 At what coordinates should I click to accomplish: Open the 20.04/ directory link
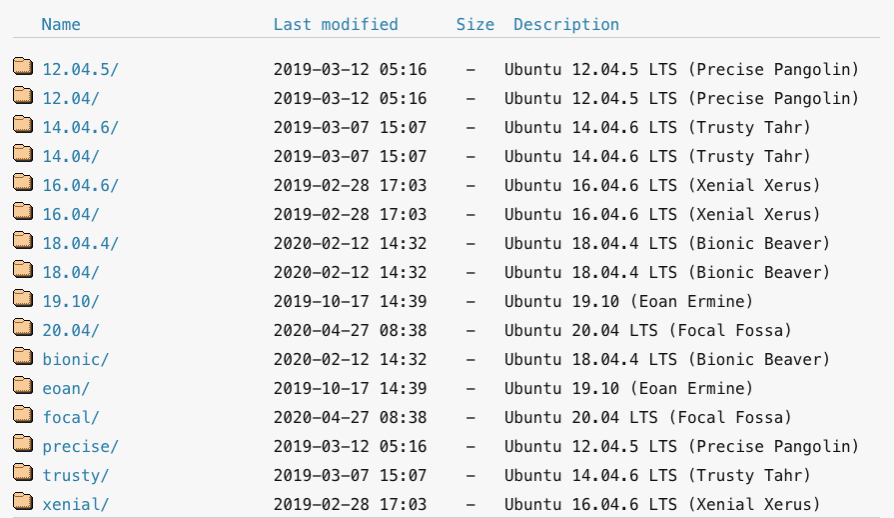click(71, 330)
